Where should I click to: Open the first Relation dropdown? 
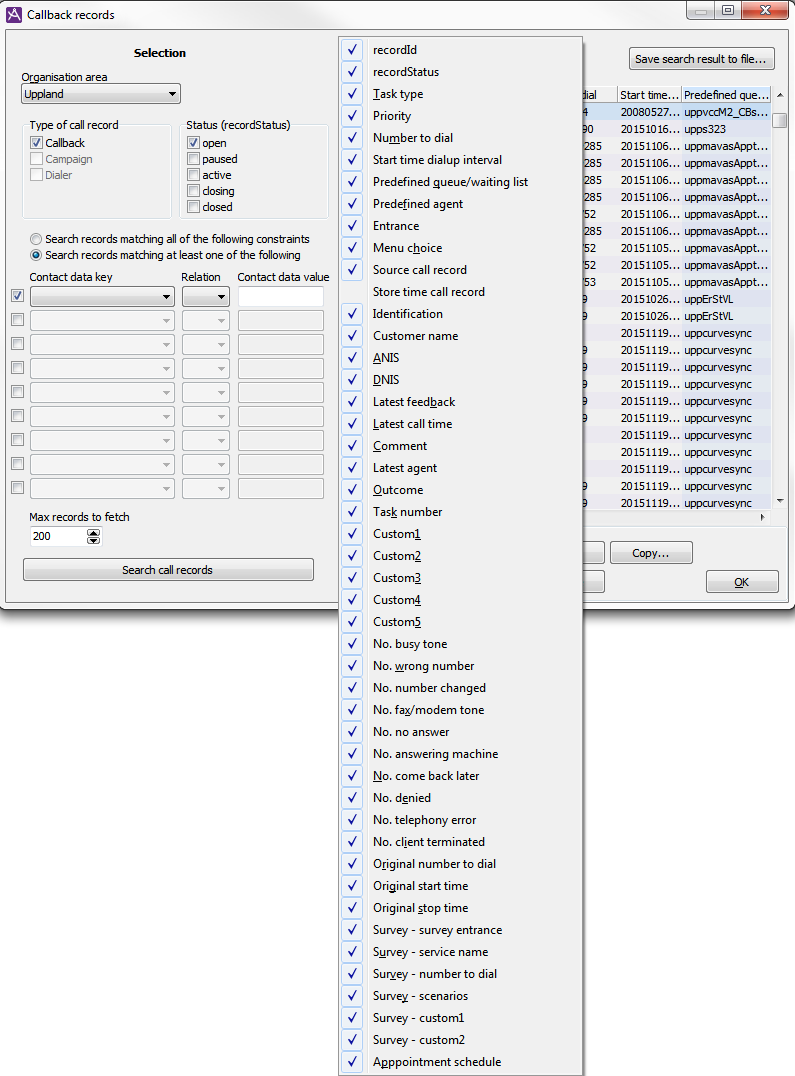click(205, 297)
